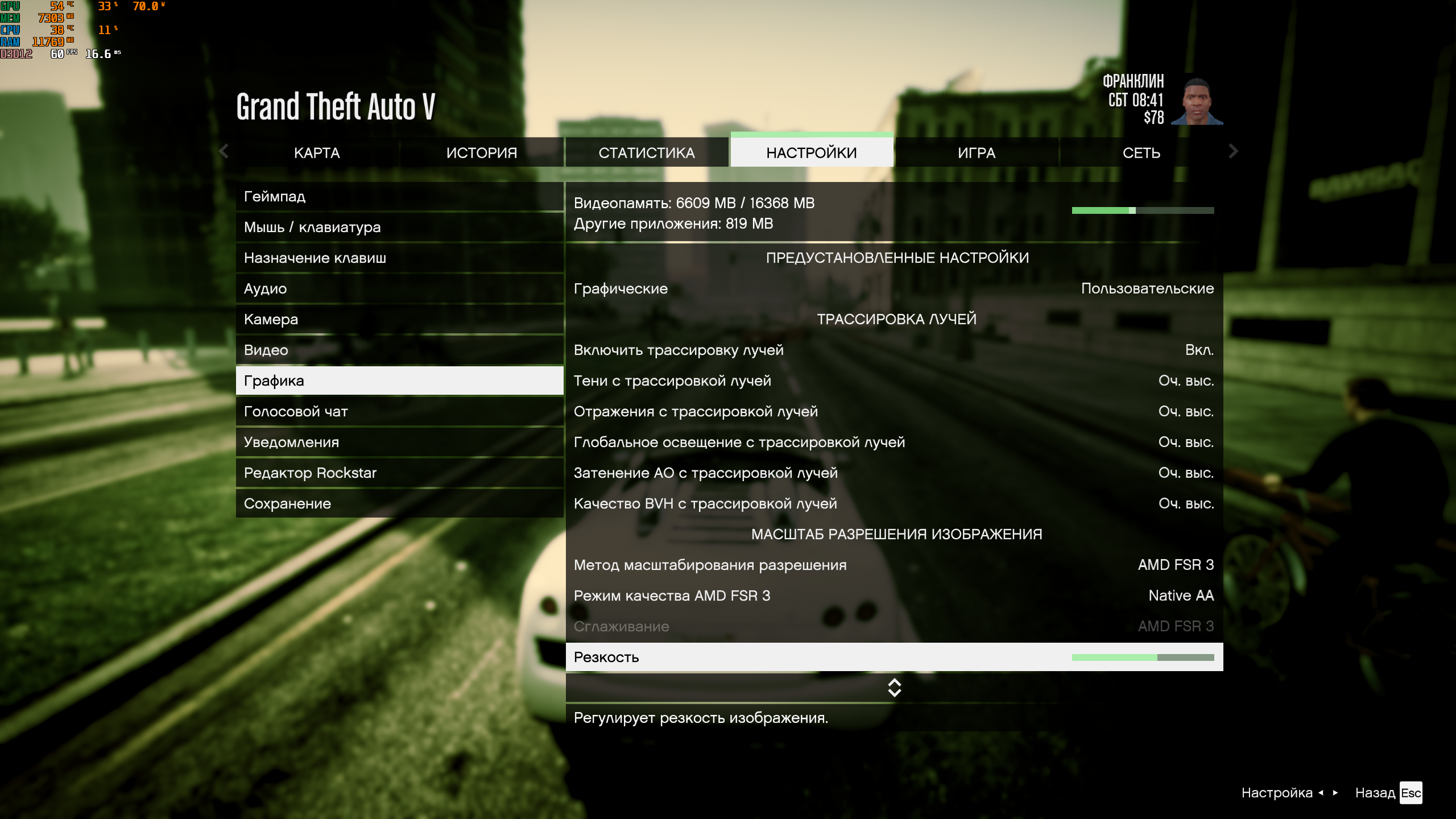Open Уведомления settings
Viewport: 1456px width, 819px height.
point(399,442)
